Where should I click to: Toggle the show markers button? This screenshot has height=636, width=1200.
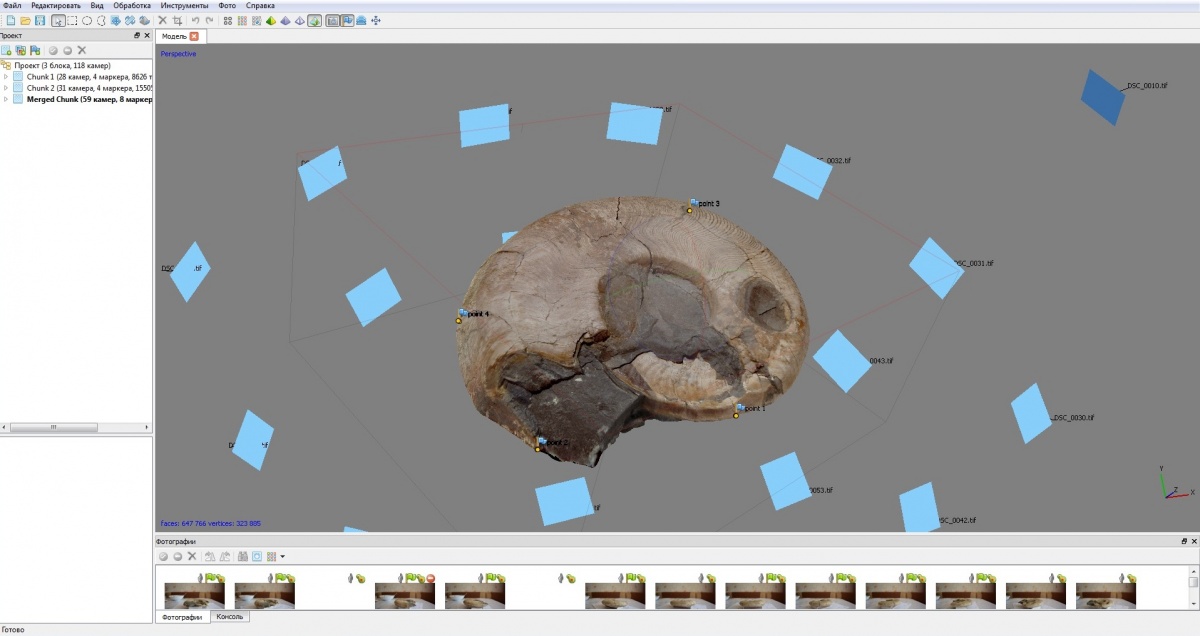[x=346, y=20]
